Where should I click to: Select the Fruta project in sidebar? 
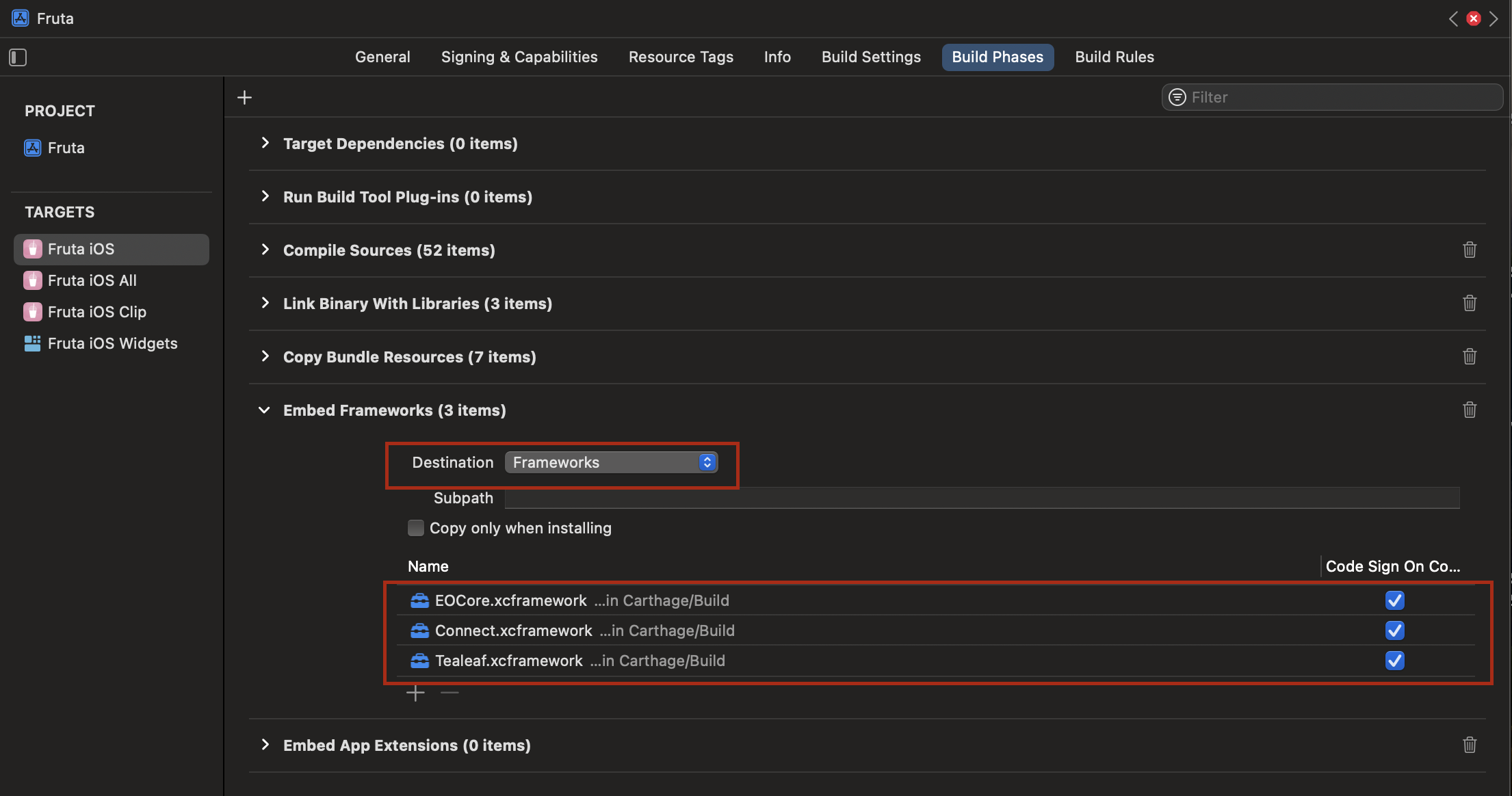(66, 148)
